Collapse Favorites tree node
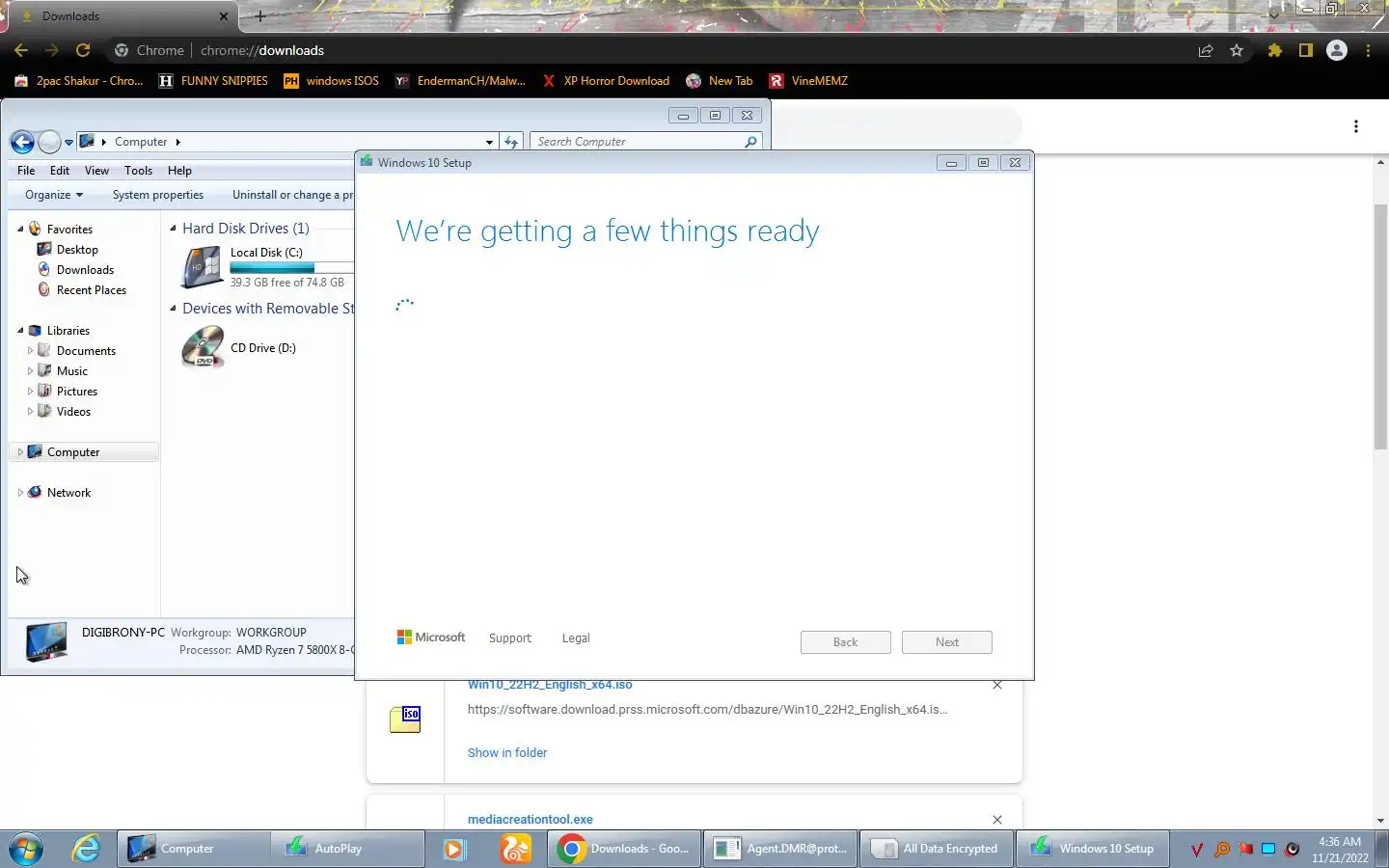Viewport: 1389px width, 868px height. coord(20,230)
